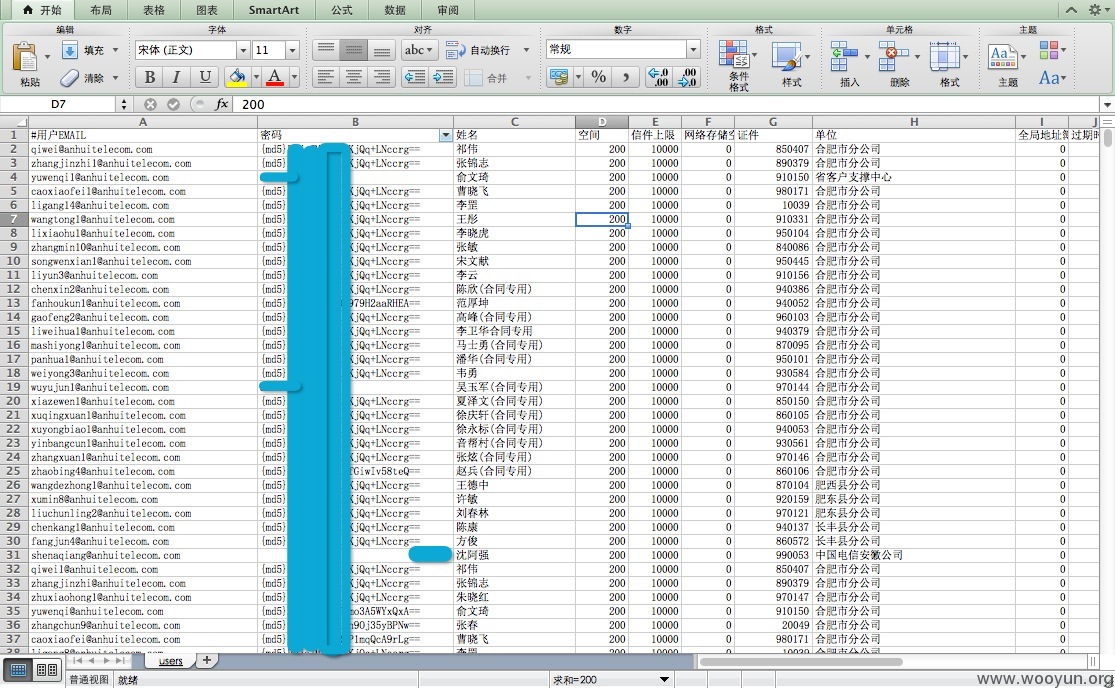This screenshot has height=688, width=1115.
Task: Toggle Italic formatting
Action: click(x=176, y=77)
